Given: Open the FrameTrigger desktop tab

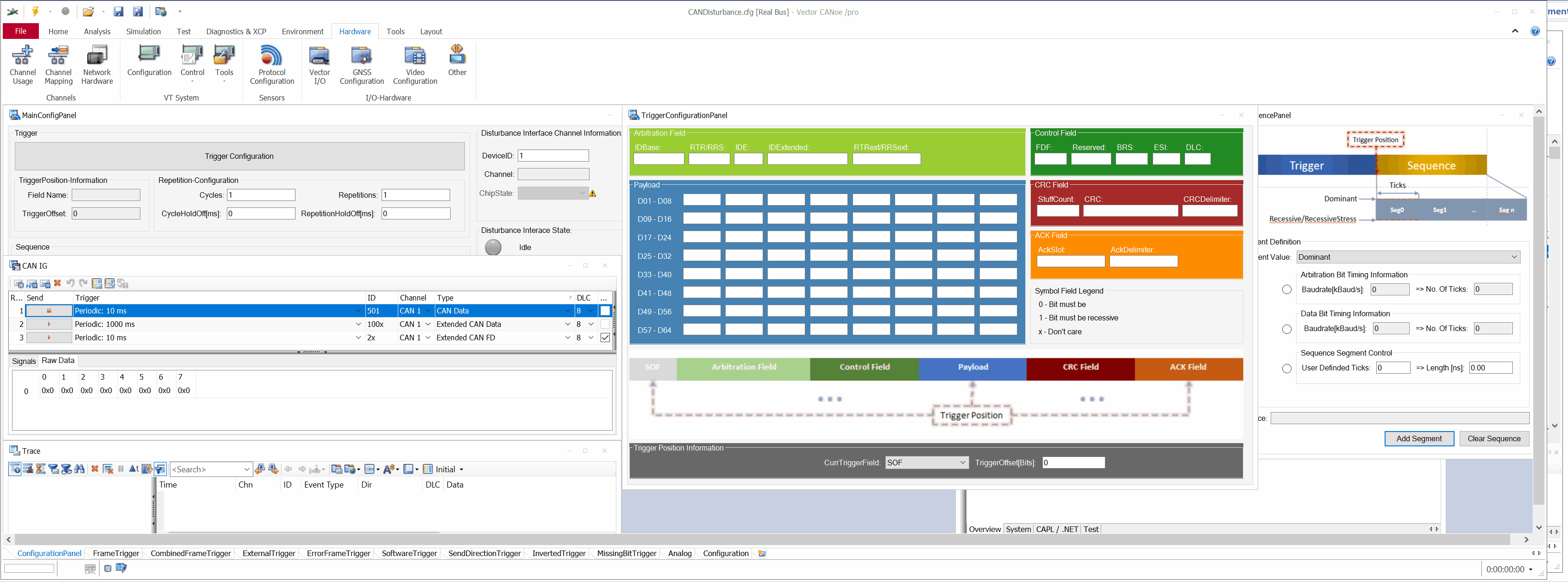Looking at the screenshot, I should (116, 553).
